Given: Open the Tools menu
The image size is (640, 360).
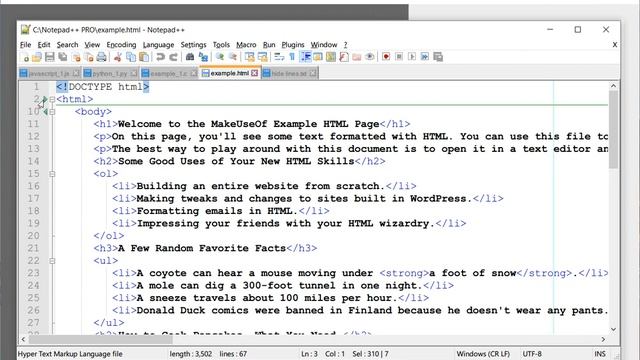Looking at the screenshot, I should (x=221, y=45).
